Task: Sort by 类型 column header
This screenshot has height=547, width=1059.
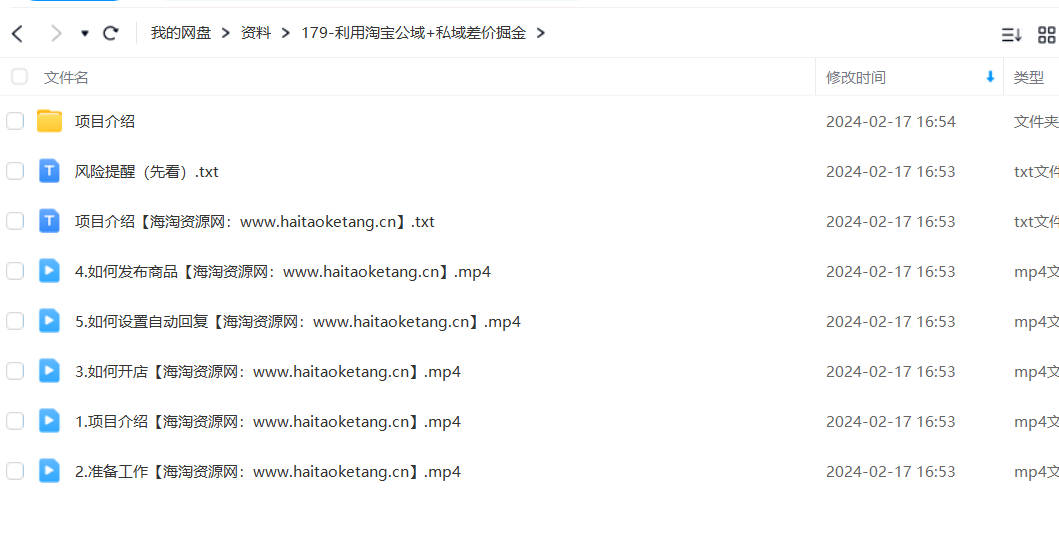Action: point(1029,78)
